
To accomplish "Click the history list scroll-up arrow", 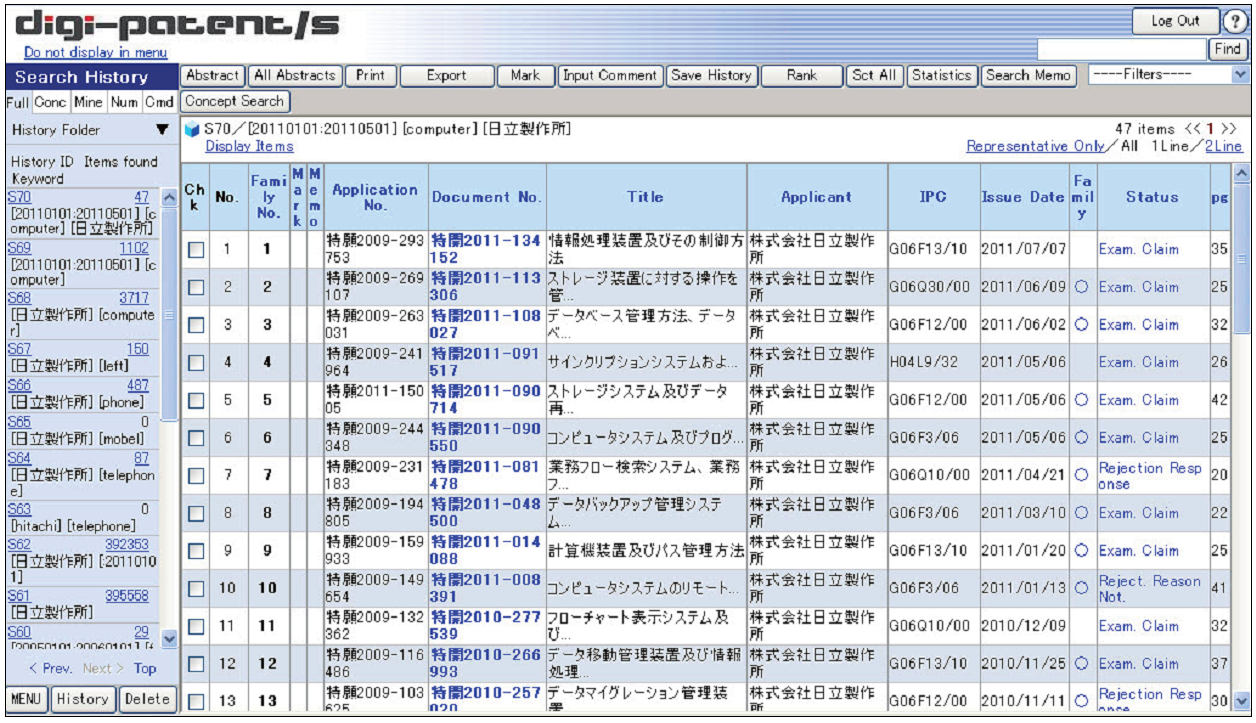I will point(168,197).
